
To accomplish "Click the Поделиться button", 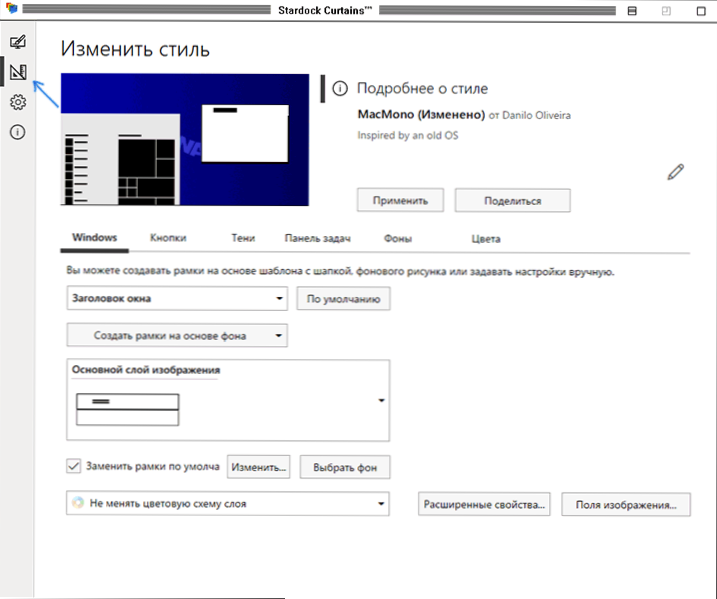I will pyautogui.click(x=513, y=201).
